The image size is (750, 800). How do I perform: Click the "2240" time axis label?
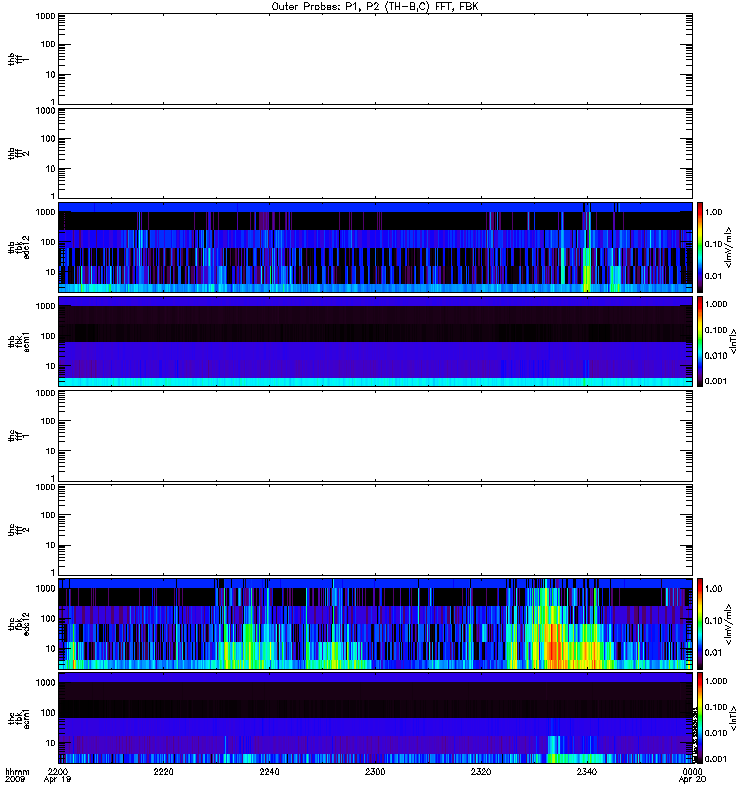click(269, 772)
